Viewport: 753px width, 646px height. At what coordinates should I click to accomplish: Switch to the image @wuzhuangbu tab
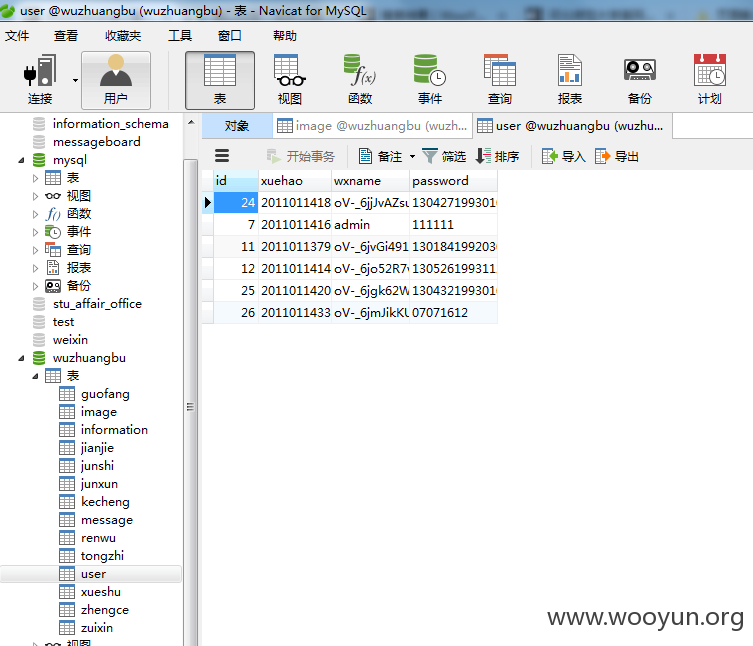pyautogui.click(x=373, y=126)
